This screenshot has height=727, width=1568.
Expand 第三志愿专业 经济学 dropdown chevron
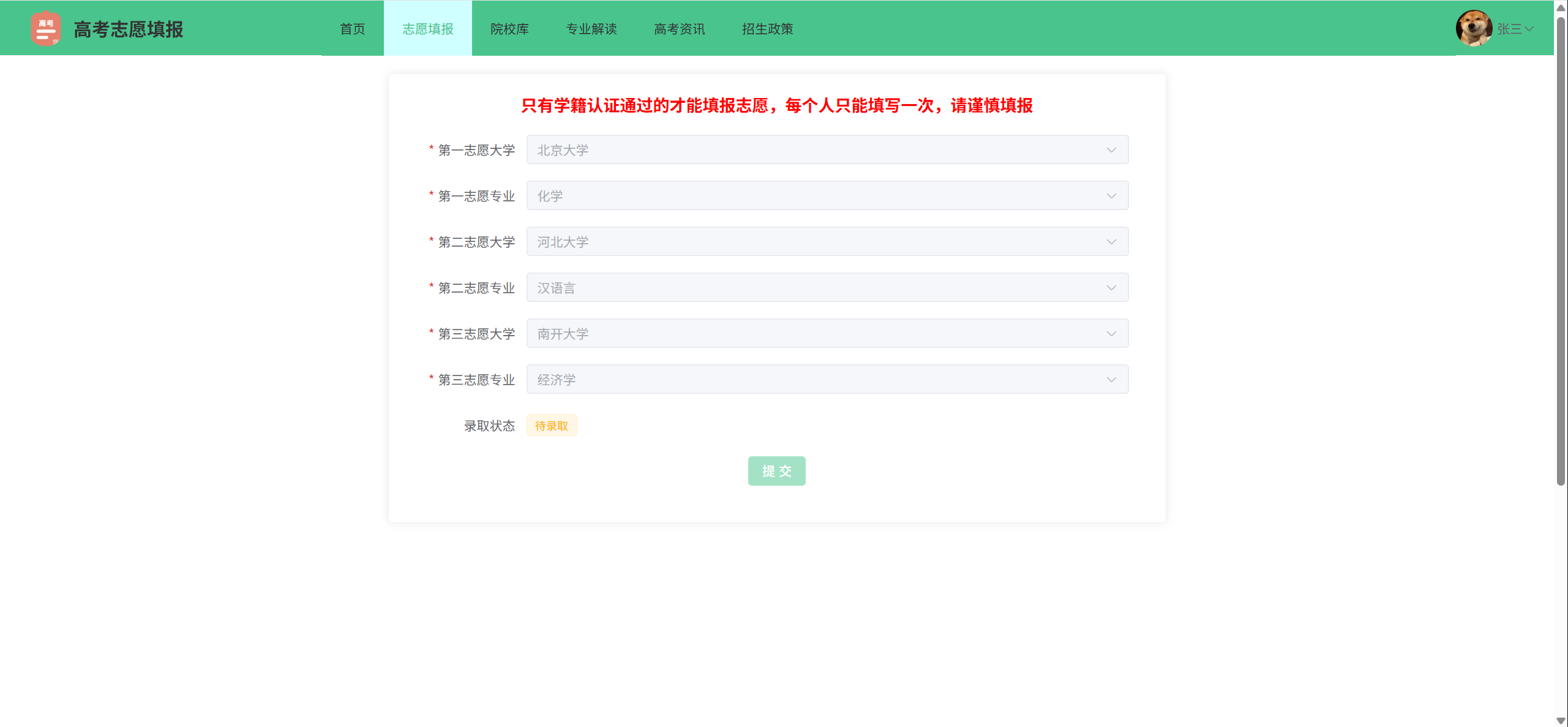[1111, 380]
